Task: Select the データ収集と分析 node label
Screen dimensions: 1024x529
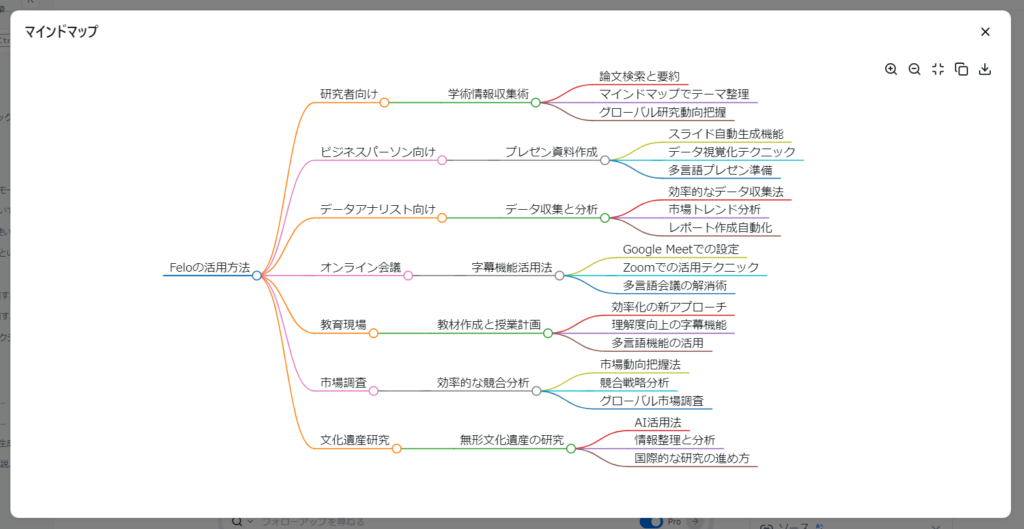Action: pos(552,210)
